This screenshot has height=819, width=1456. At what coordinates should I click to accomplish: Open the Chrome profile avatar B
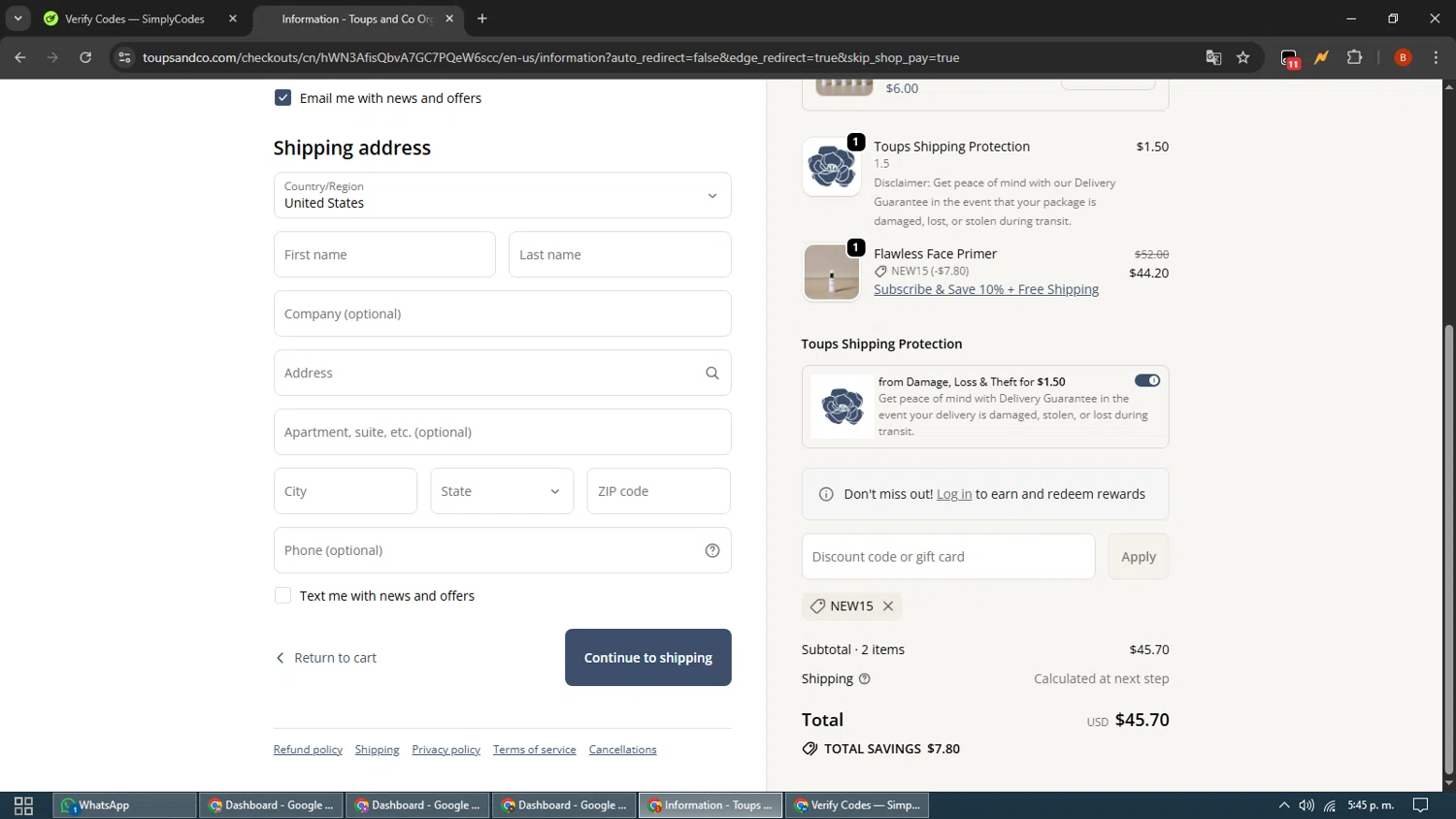1403,57
